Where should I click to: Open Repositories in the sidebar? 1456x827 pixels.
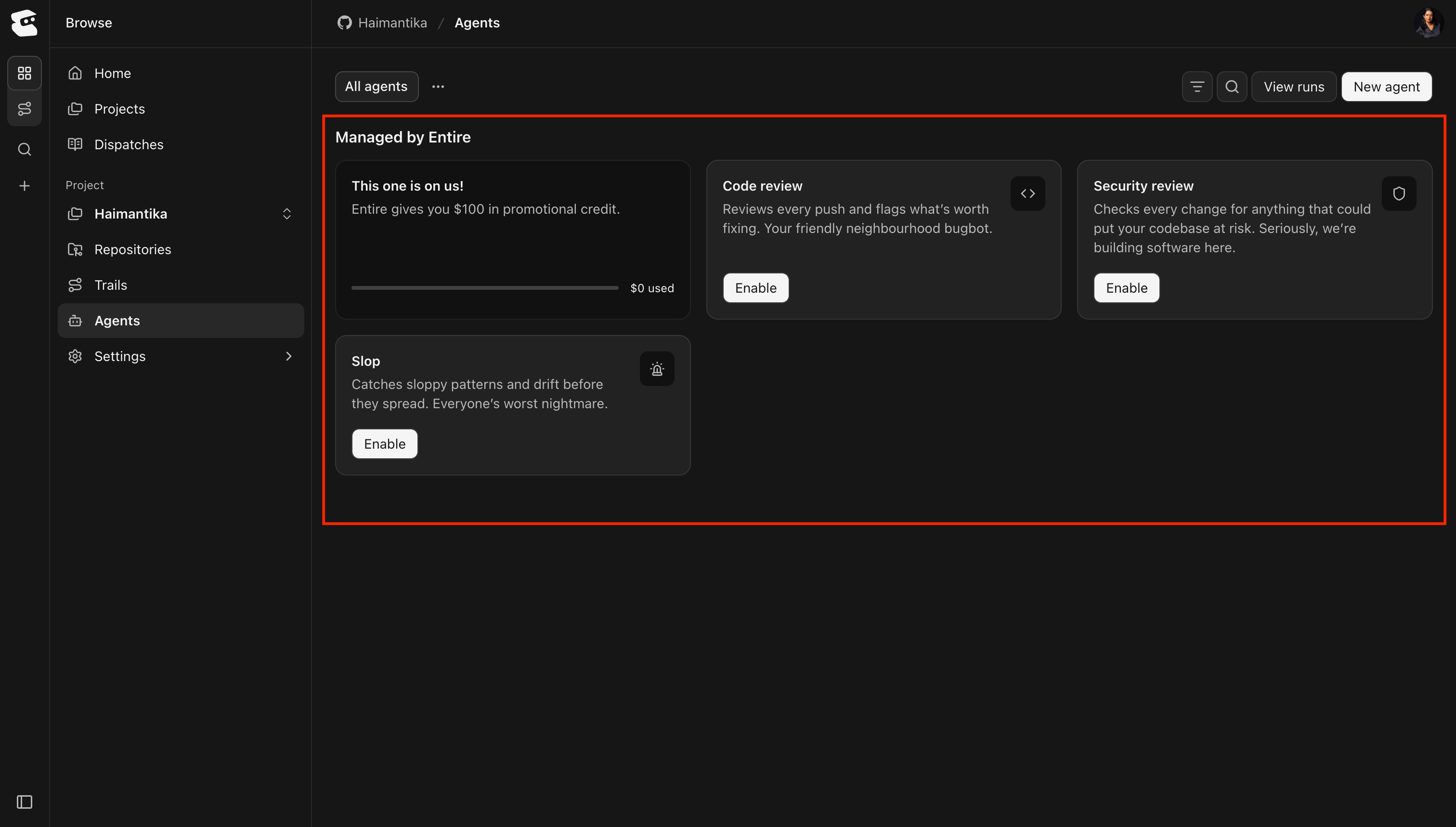coord(181,249)
